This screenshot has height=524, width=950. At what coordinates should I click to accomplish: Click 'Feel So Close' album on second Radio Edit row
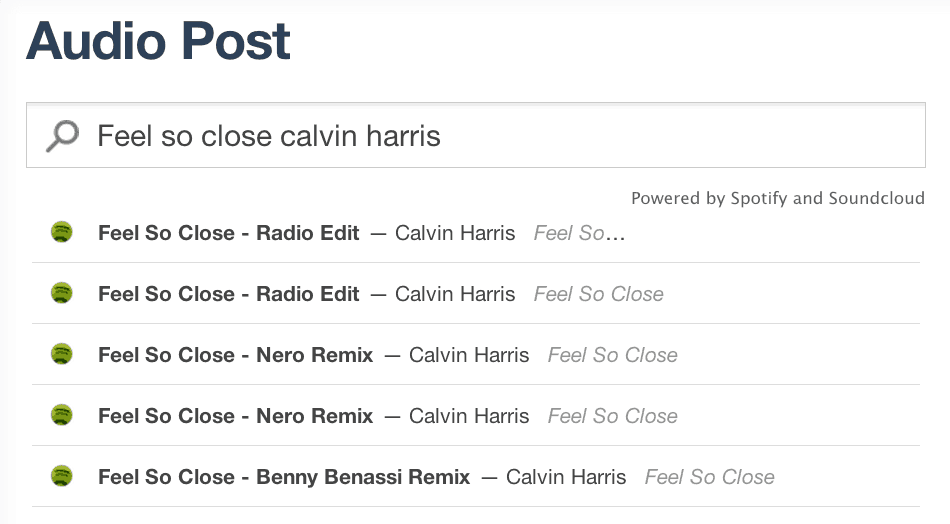pos(599,294)
